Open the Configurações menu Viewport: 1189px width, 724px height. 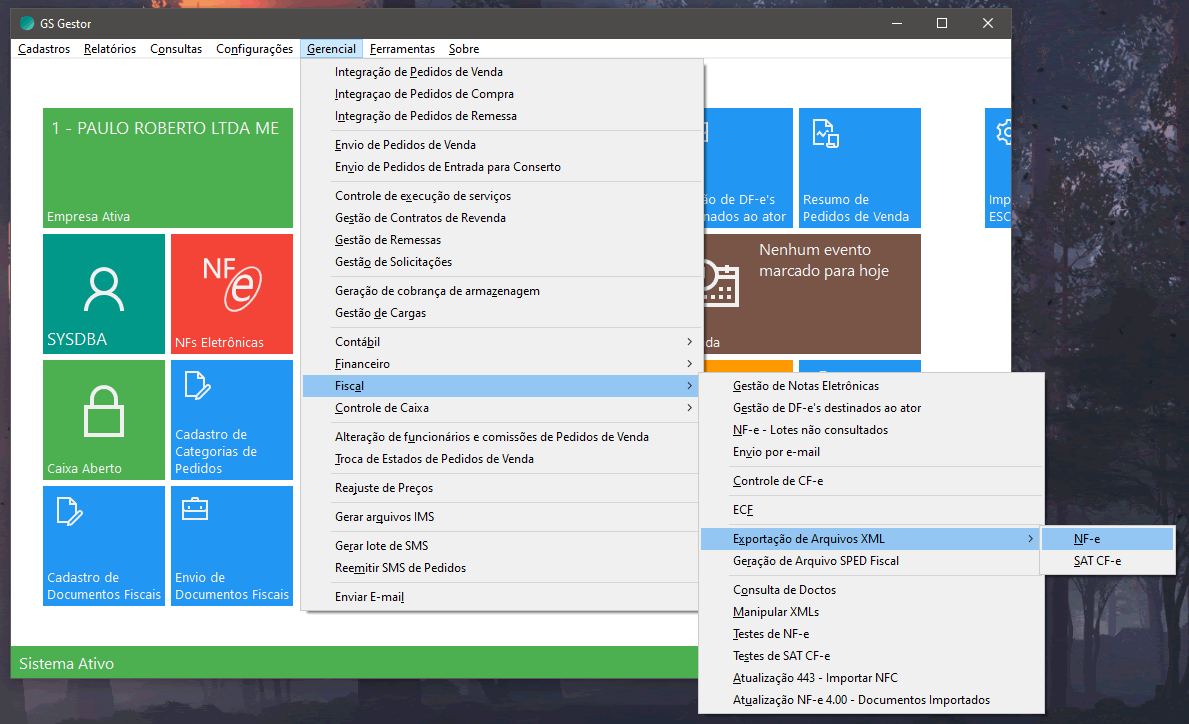[254, 49]
